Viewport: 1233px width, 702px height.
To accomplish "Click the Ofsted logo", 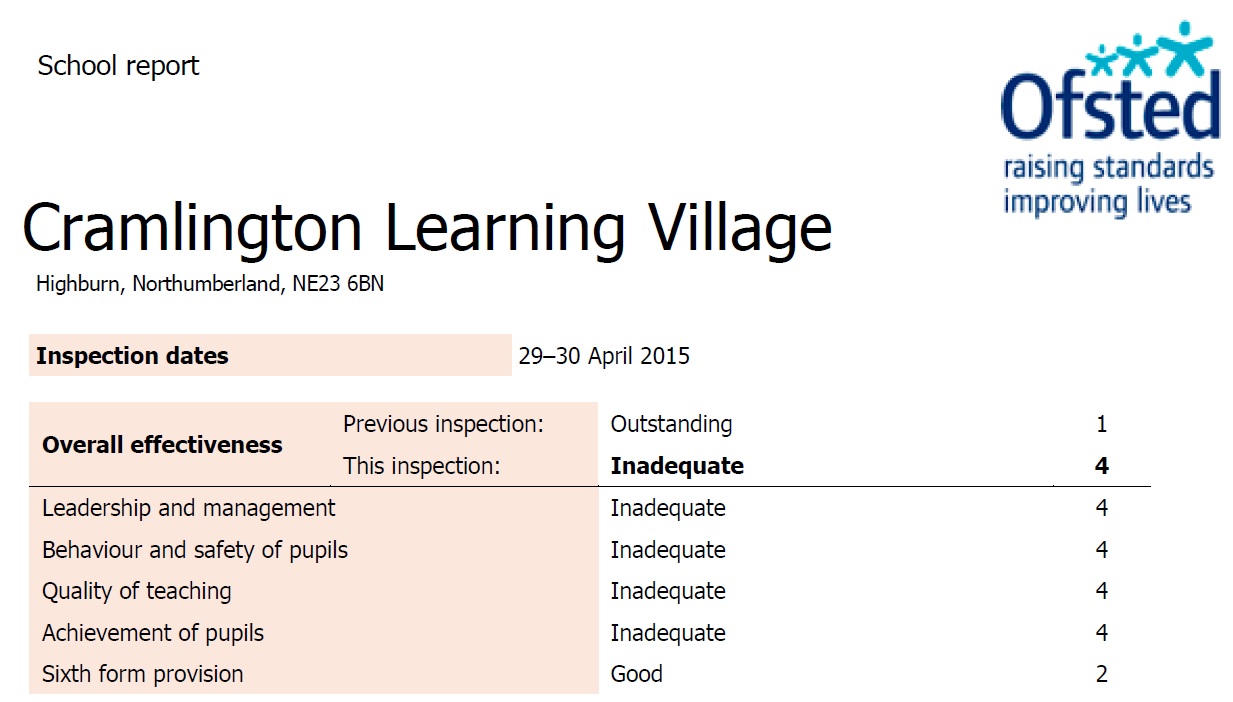I will click(1110, 95).
